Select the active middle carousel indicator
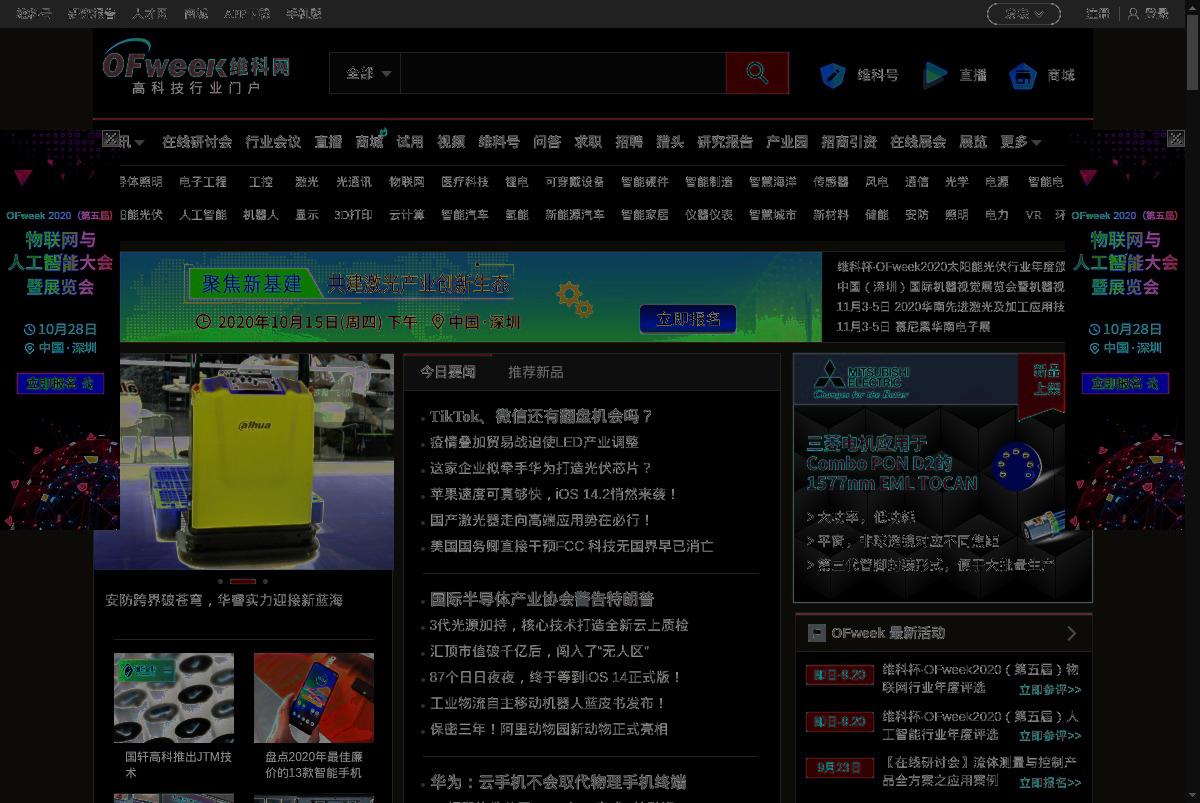The height and width of the screenshot is (803, 1200). tap(243, 581)
